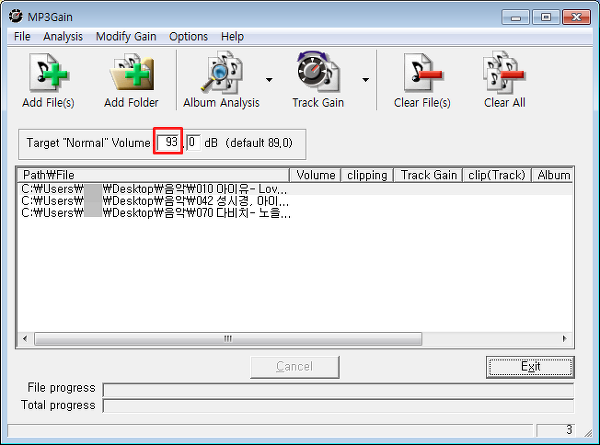Screen dimensions: 600x445
Task: Click the target volume field showing 93
Action: point(168,142)
